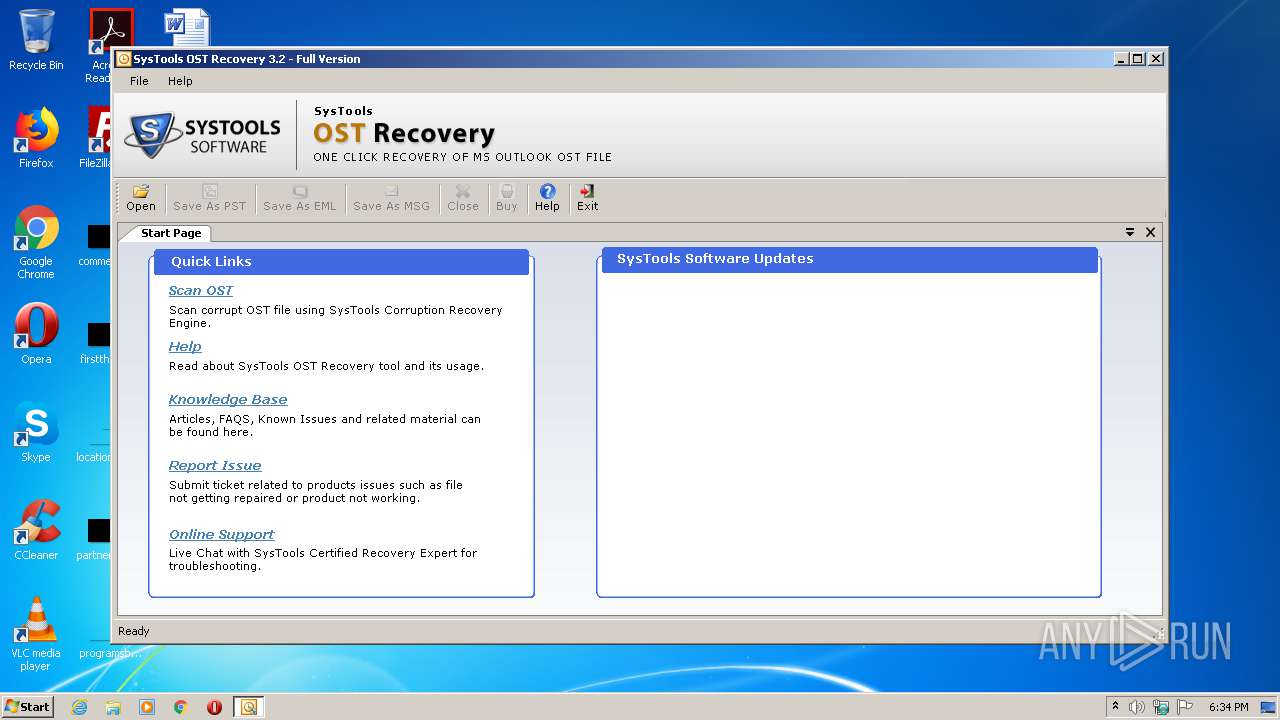Minimize the OST Recovery window
1280x720 pixels.
point(1121,59)
